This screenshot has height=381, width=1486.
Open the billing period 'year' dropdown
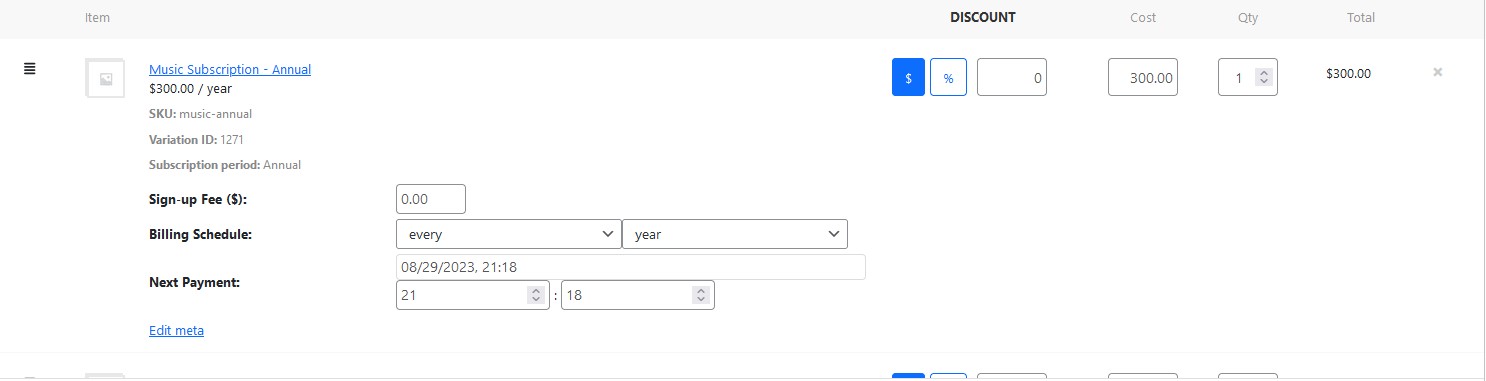(x=735, y=234)
